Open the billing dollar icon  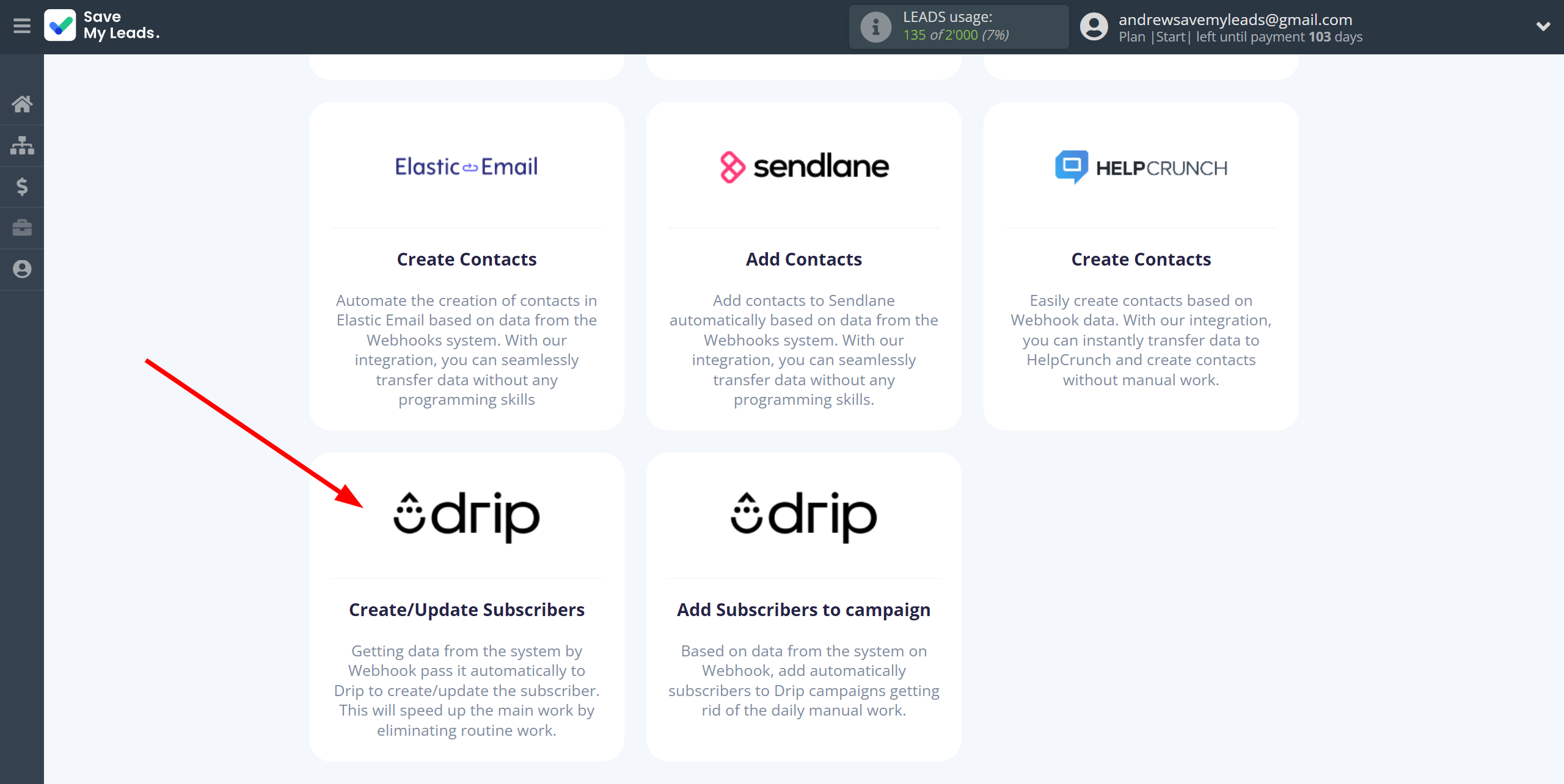[22, 186]
